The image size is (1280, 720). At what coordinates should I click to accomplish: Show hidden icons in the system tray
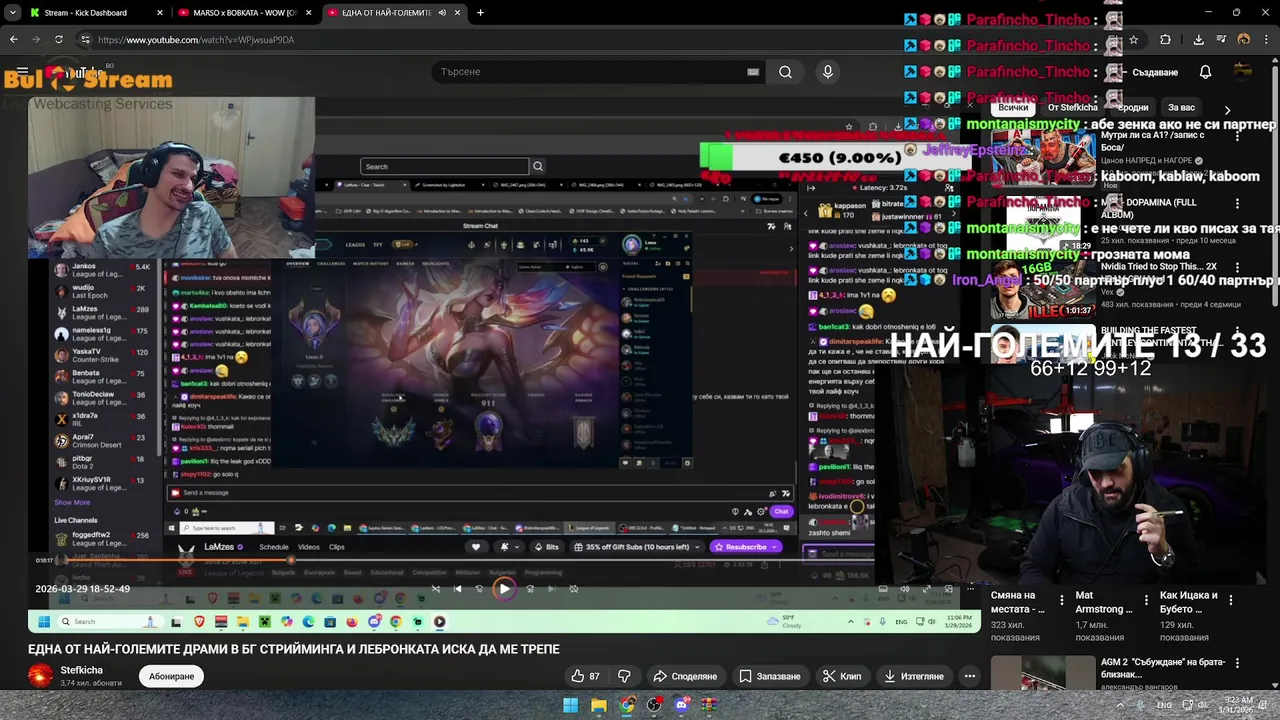click(x=1118, y=705)
